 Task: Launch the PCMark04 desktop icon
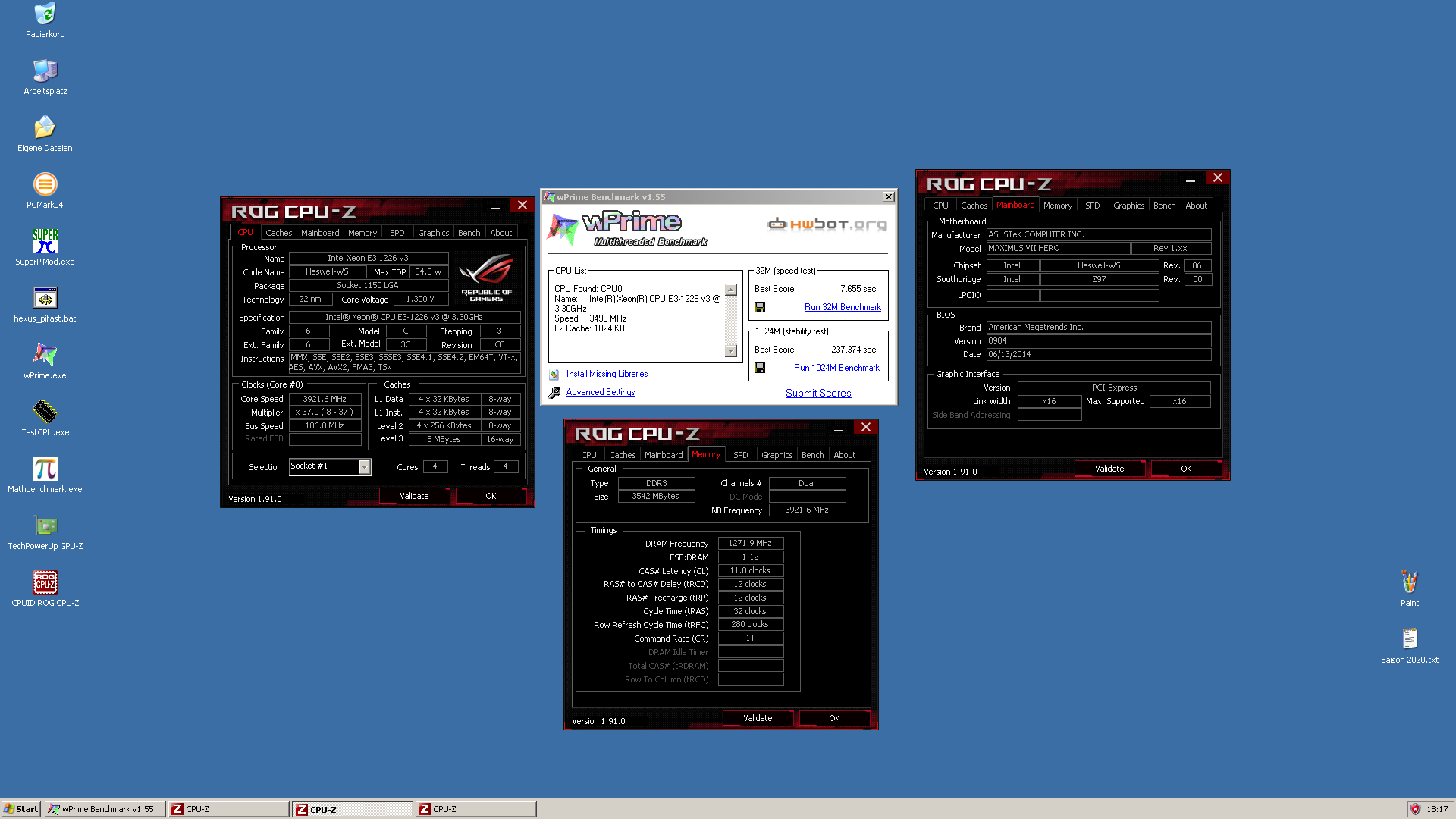[45, 184]
